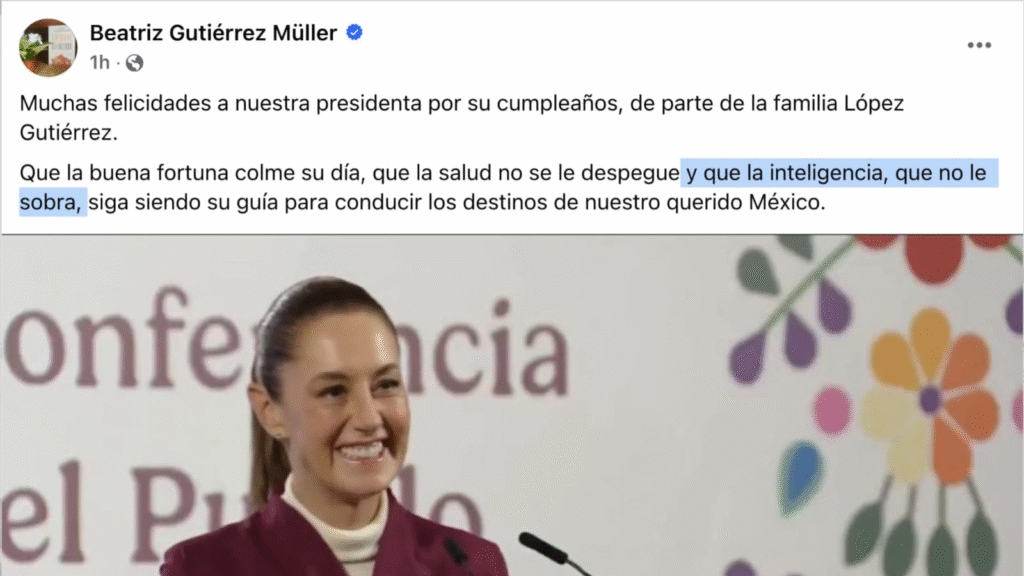Open the round profile picture avatar
This screenshot has width=1024, height=576.
[x=48, y=48]
